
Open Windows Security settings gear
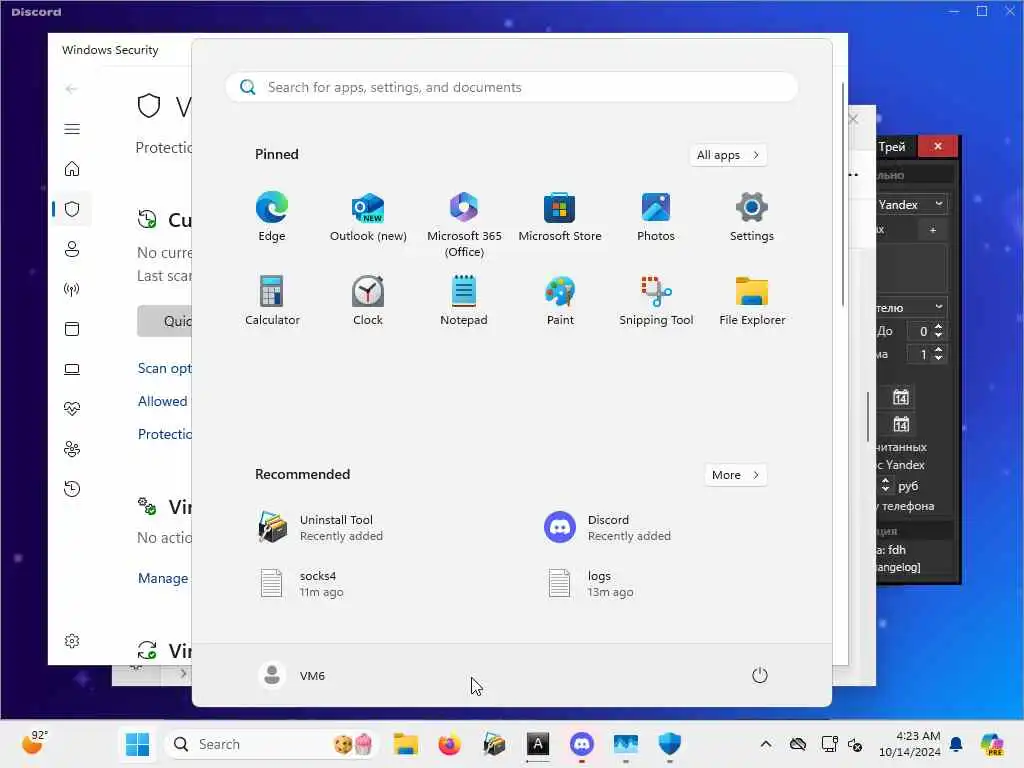click(72, 641)
